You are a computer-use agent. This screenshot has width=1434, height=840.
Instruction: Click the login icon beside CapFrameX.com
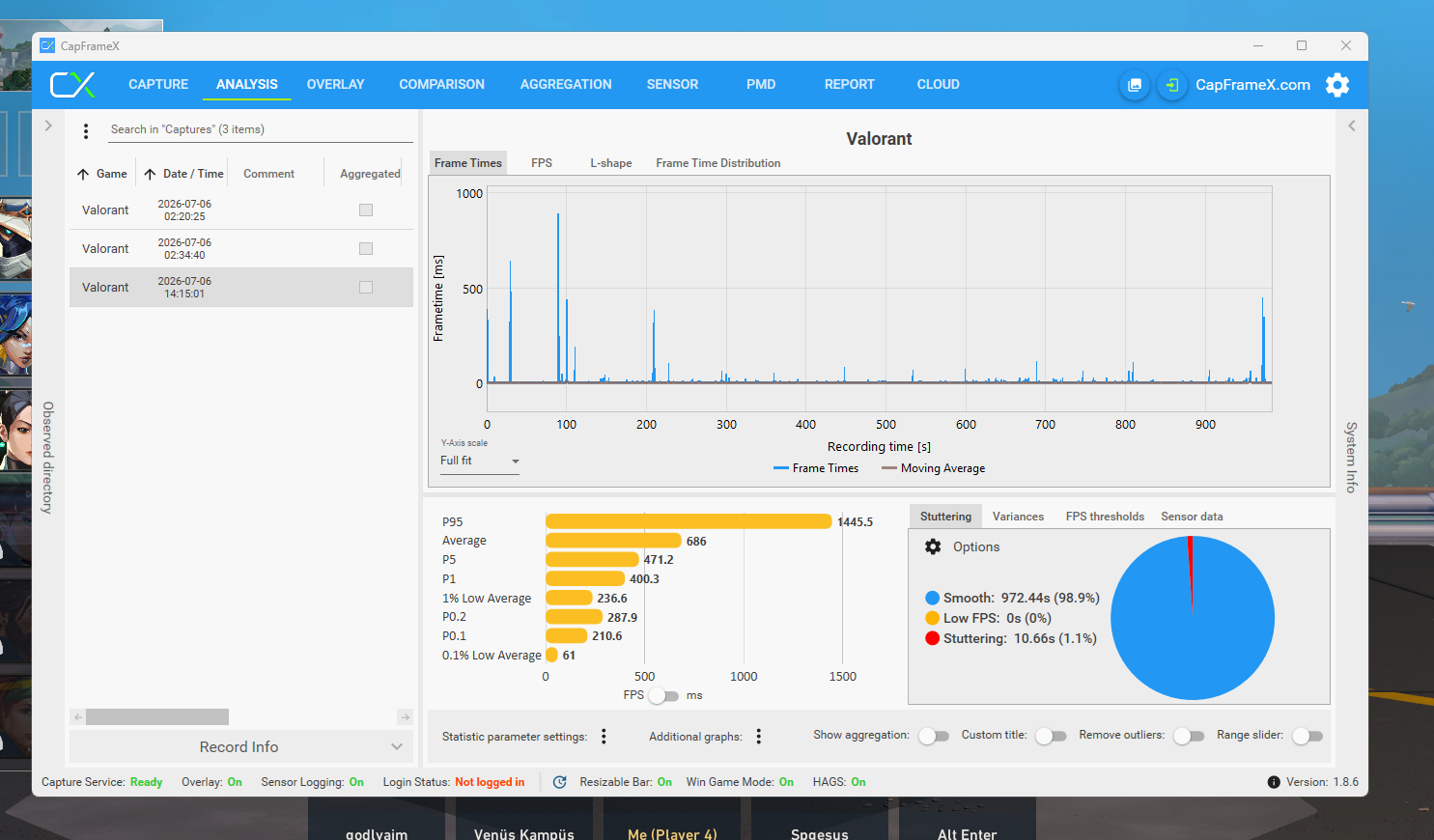click(x=1171, y=85)
